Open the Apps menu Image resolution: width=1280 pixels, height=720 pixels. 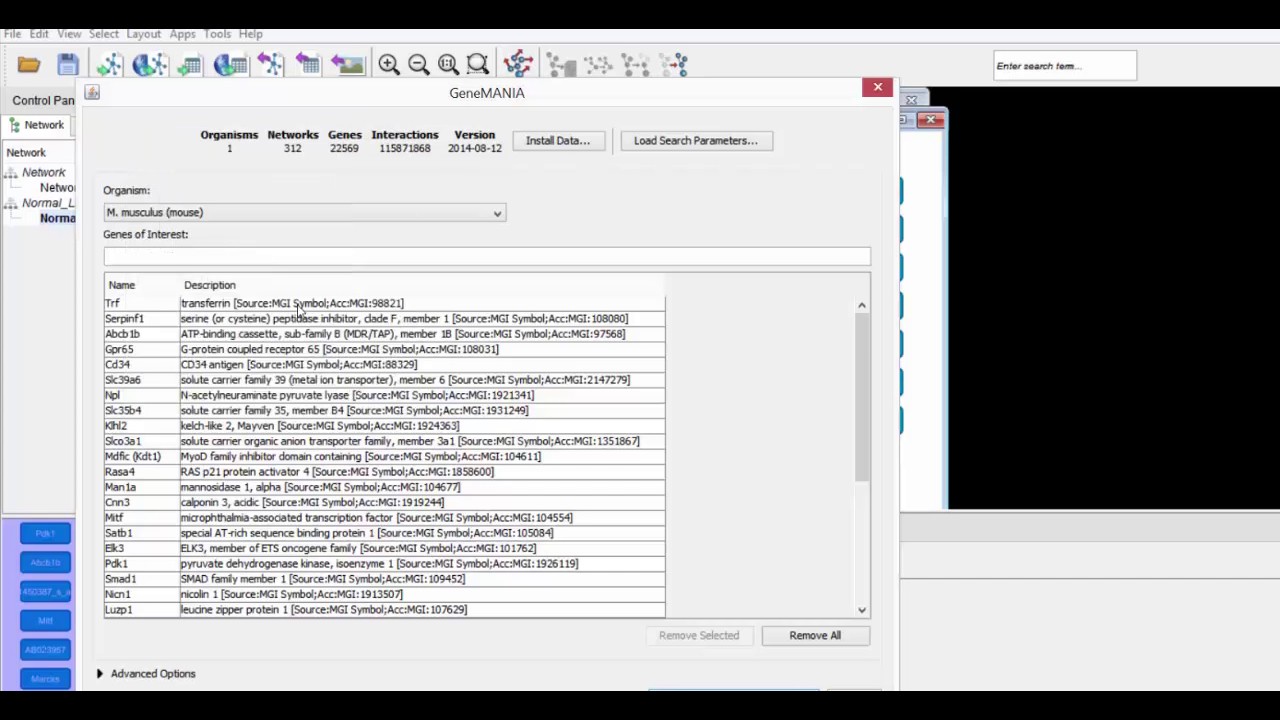pos(182,34)
